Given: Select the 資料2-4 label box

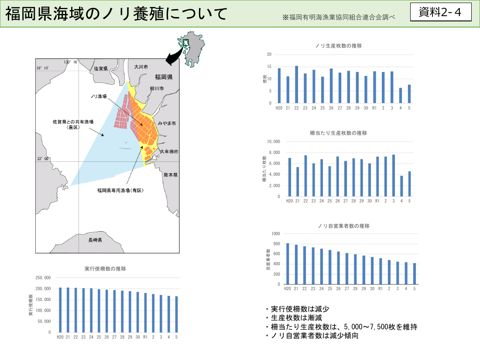Looking at the screenshot, I should pyautogui.click(x=441, y=12).
